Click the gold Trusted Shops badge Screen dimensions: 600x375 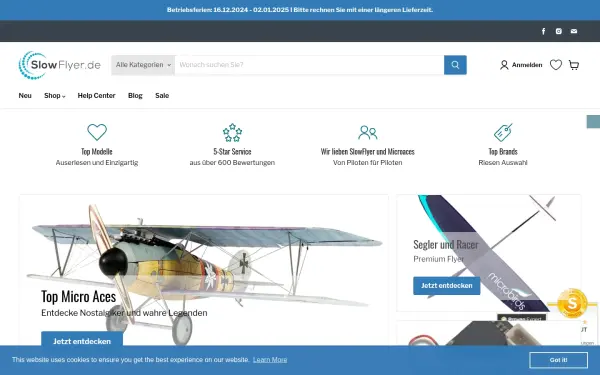tap(572, 303)
